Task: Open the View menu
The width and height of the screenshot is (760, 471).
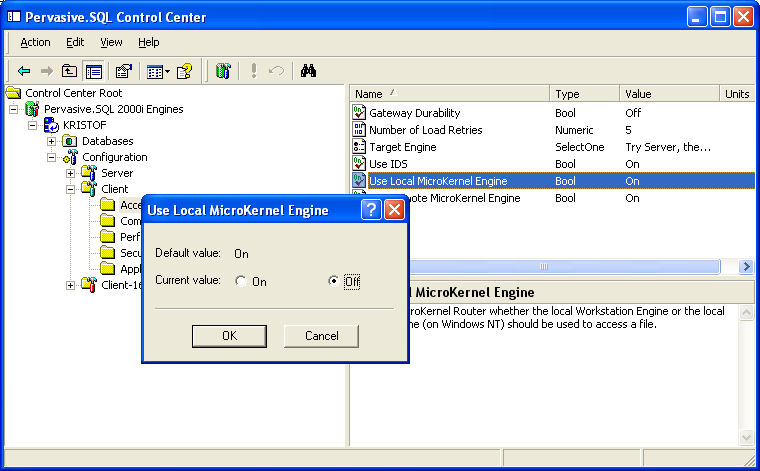Action: click(111, 43)
